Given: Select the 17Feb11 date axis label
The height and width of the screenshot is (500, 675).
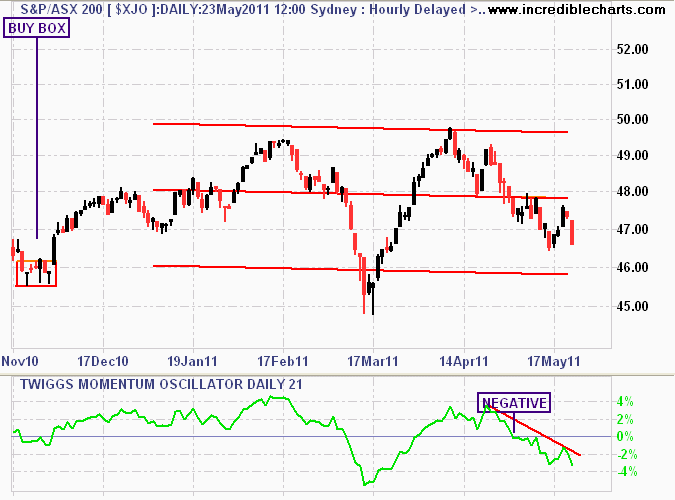Looking at the screenshot, I should [x=283, y=361].
